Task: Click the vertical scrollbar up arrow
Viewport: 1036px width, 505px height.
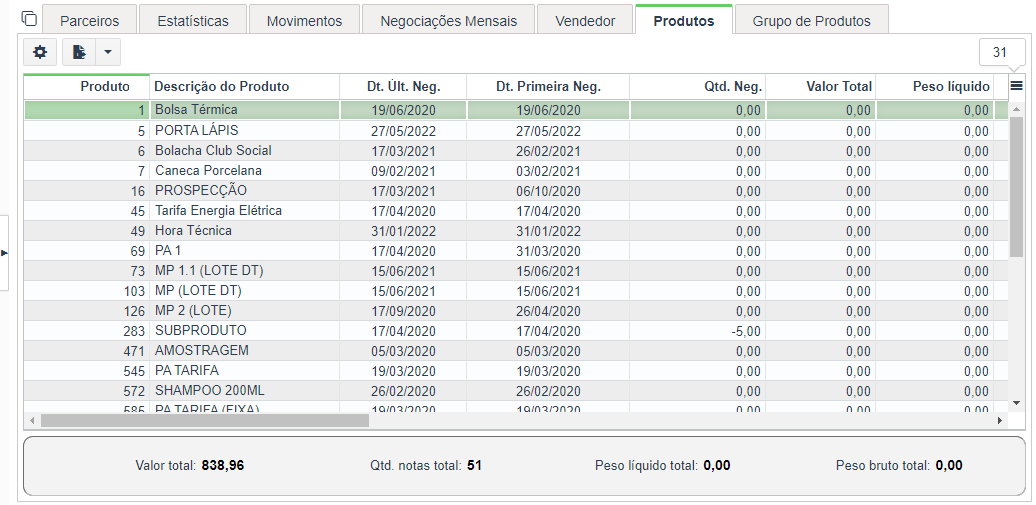Action: point(1016,108)
